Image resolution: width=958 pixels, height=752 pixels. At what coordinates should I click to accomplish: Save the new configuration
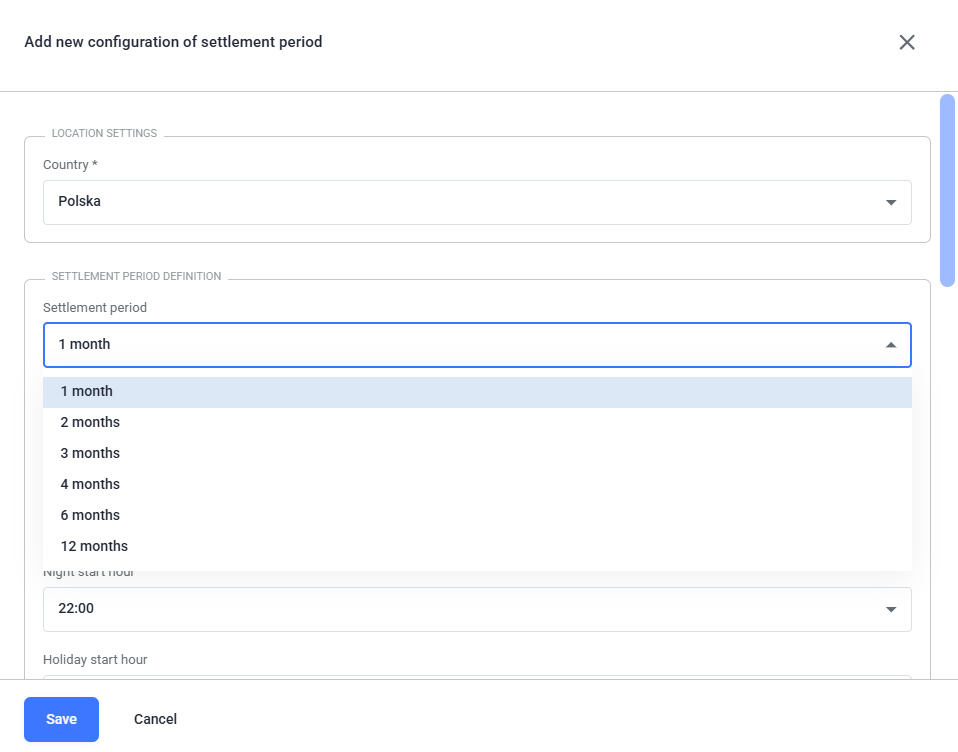point(62,720)
